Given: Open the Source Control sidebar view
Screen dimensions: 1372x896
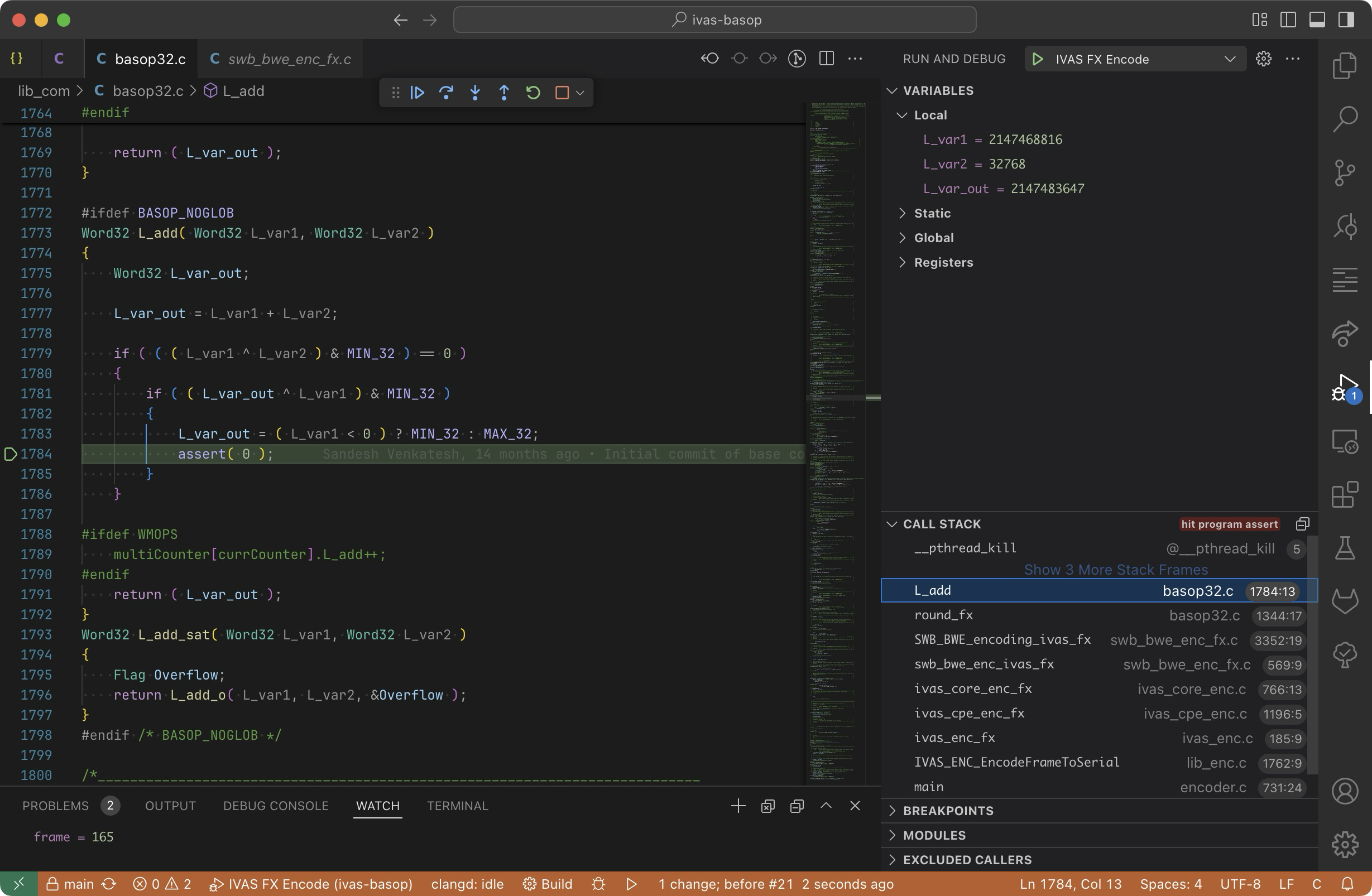Looking at the screenshot, I should pyautogui.click(x=1344, y=172).
